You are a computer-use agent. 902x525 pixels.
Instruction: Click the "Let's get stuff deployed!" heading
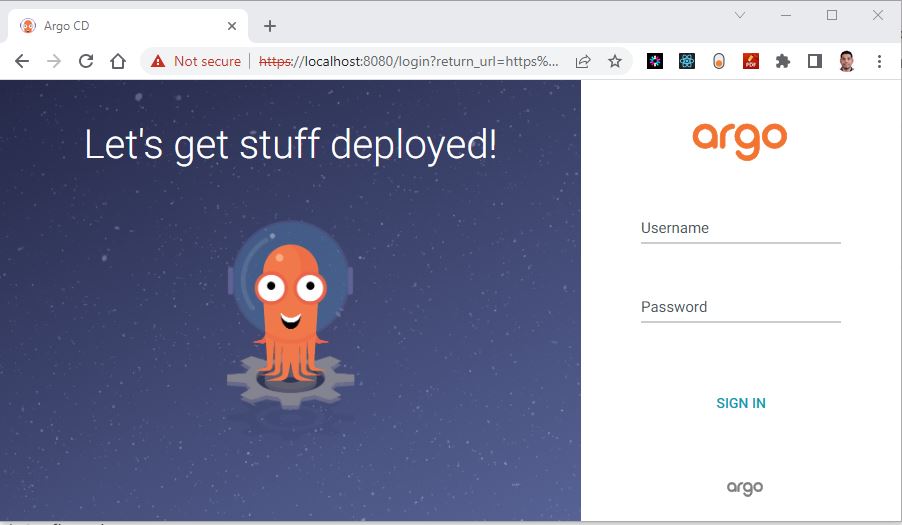click(x=291, y=145)
